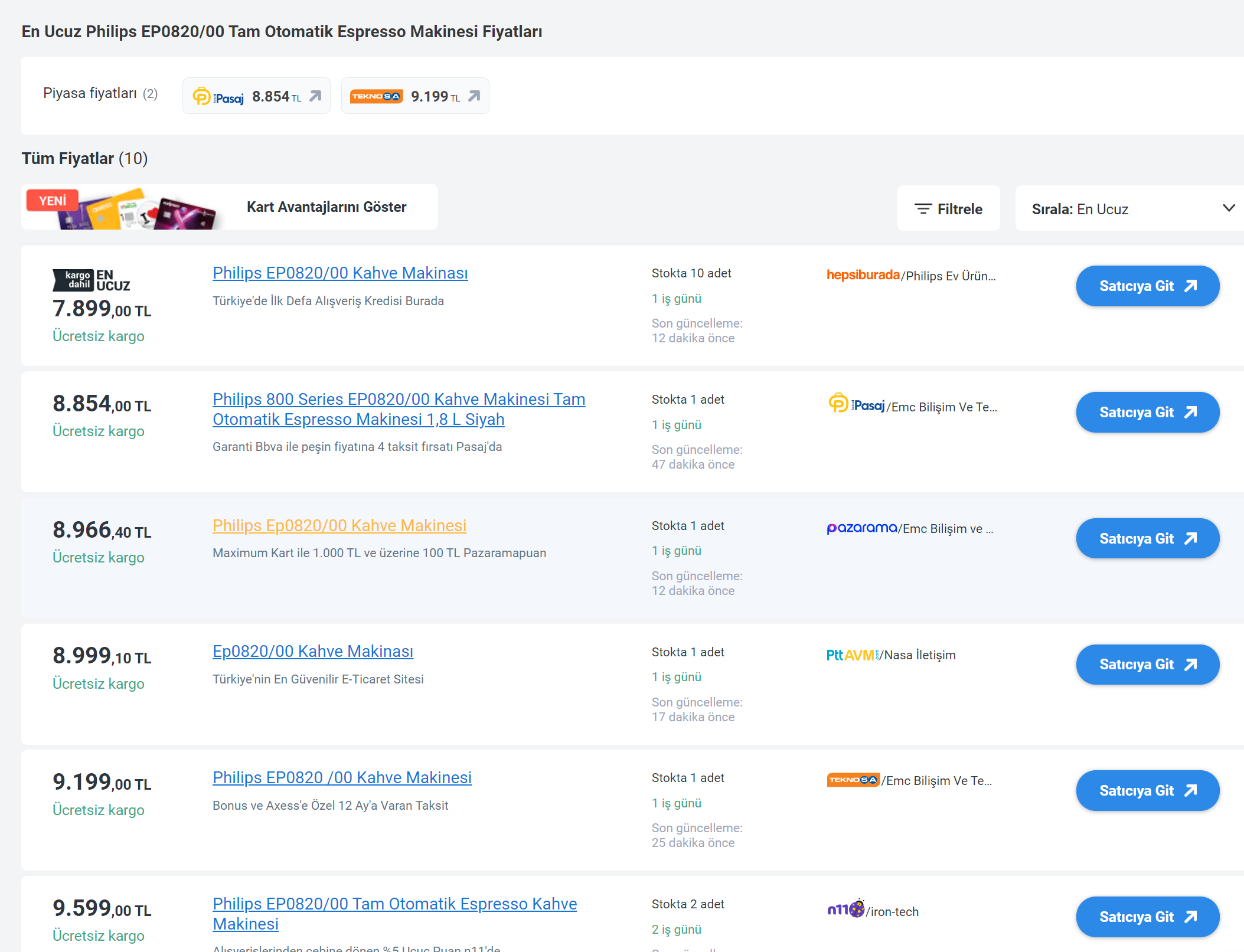
Task: Click the arrow icon next to 9.199 TL
Action: [x=474, y=96]
